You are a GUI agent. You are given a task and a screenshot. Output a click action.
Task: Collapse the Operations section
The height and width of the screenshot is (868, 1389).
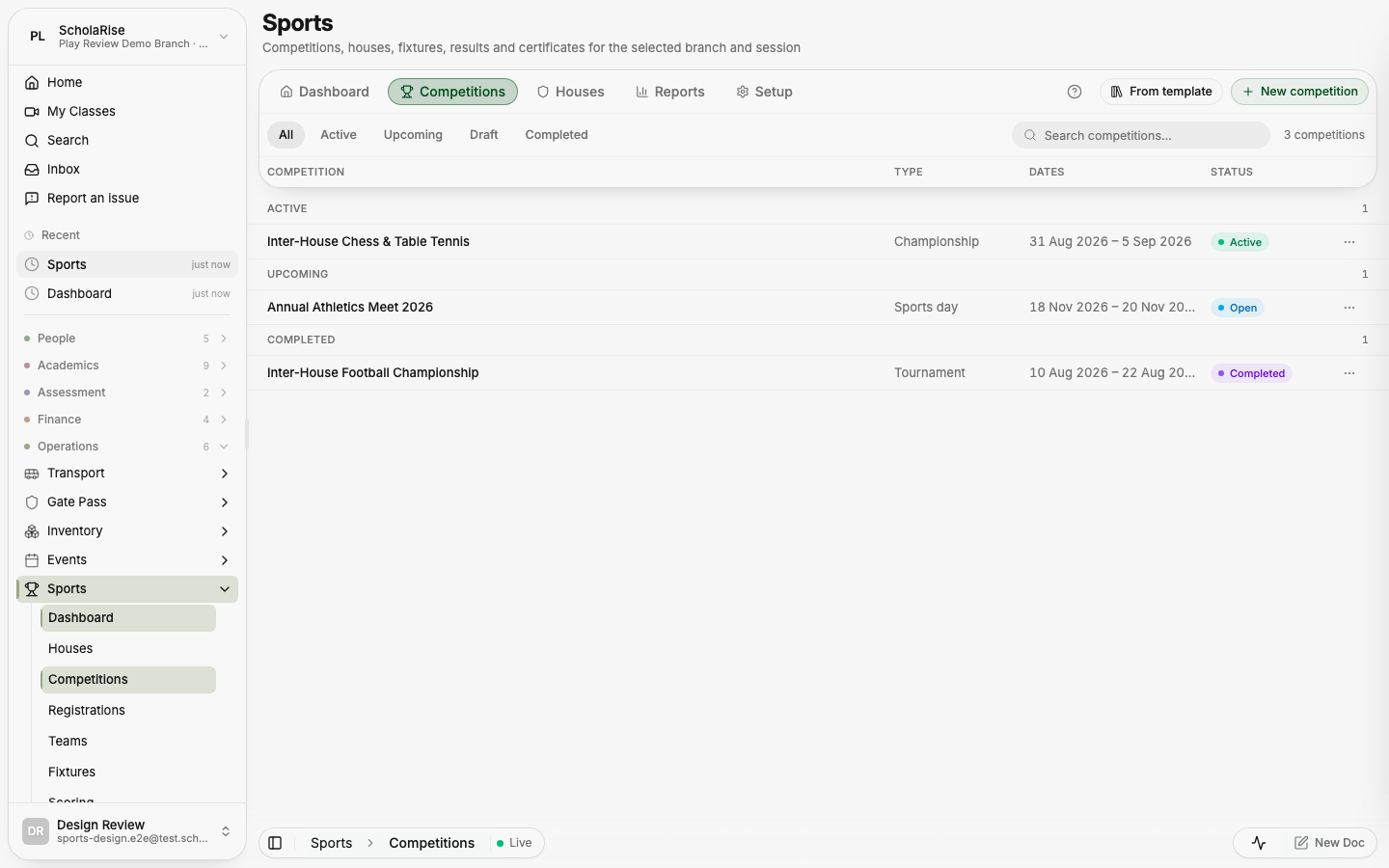point(127,447)
